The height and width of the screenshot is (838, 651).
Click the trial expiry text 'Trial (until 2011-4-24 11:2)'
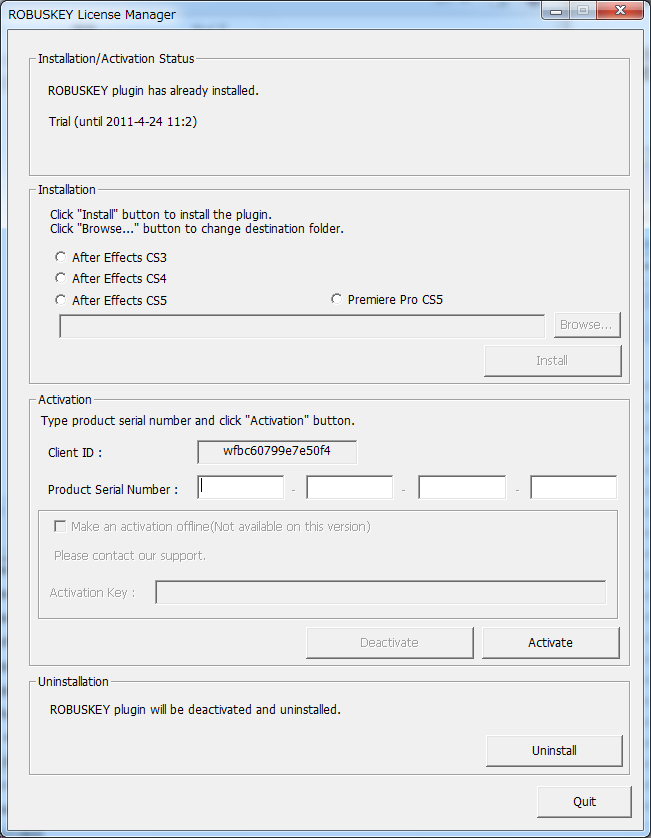point(123,122)
